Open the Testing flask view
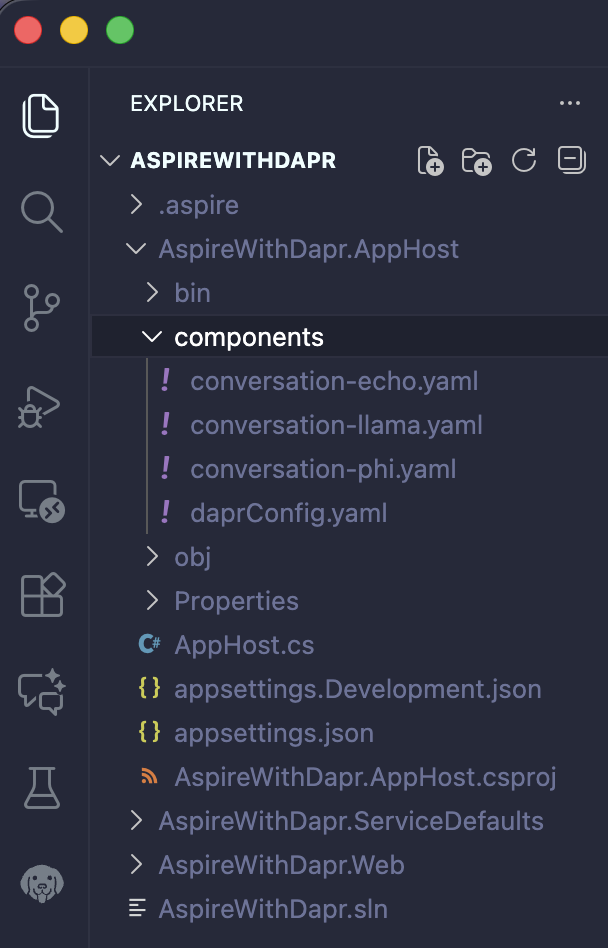608x948 pixels. (41, 788)
